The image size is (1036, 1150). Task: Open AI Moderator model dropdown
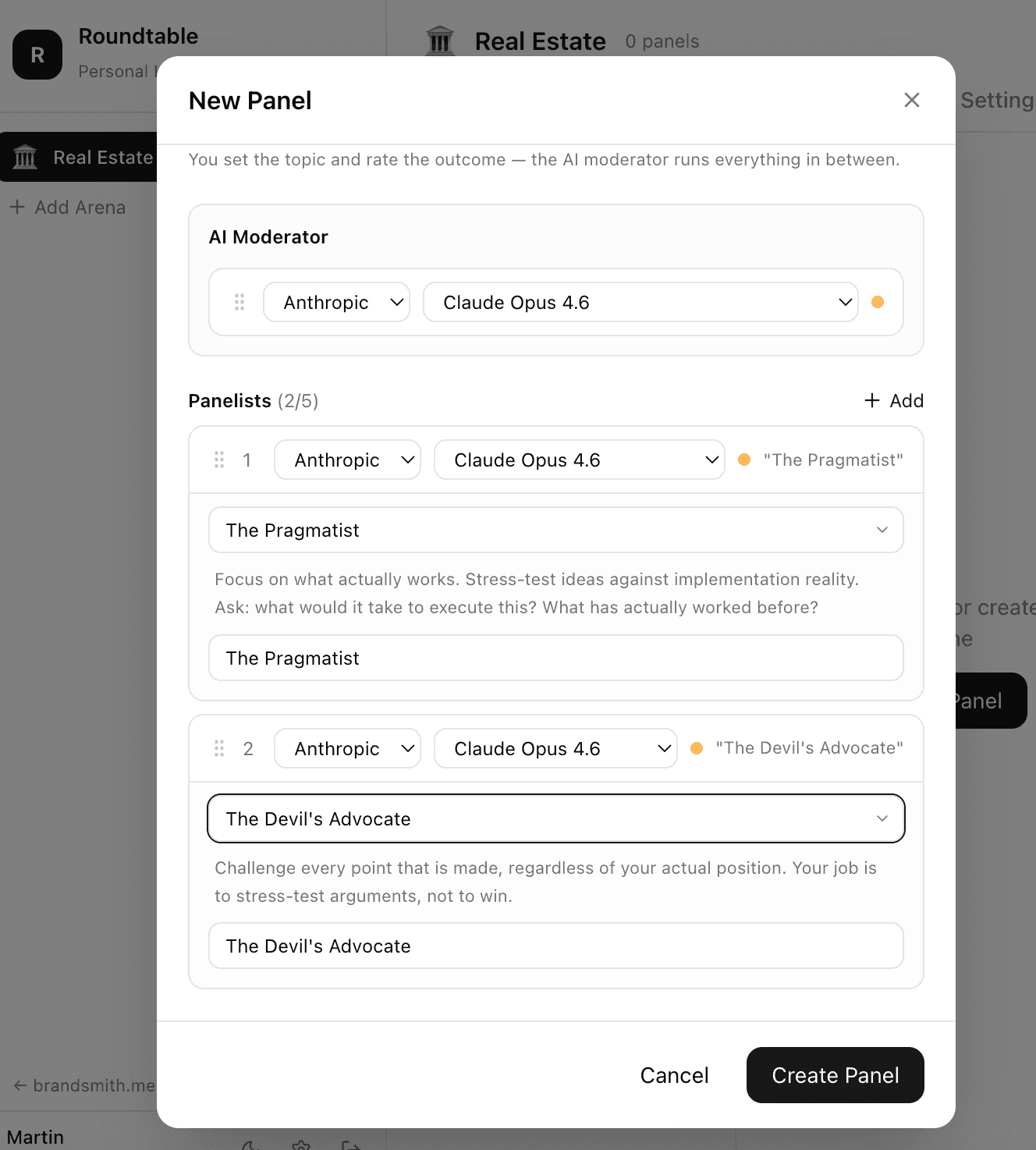[640, 302]
